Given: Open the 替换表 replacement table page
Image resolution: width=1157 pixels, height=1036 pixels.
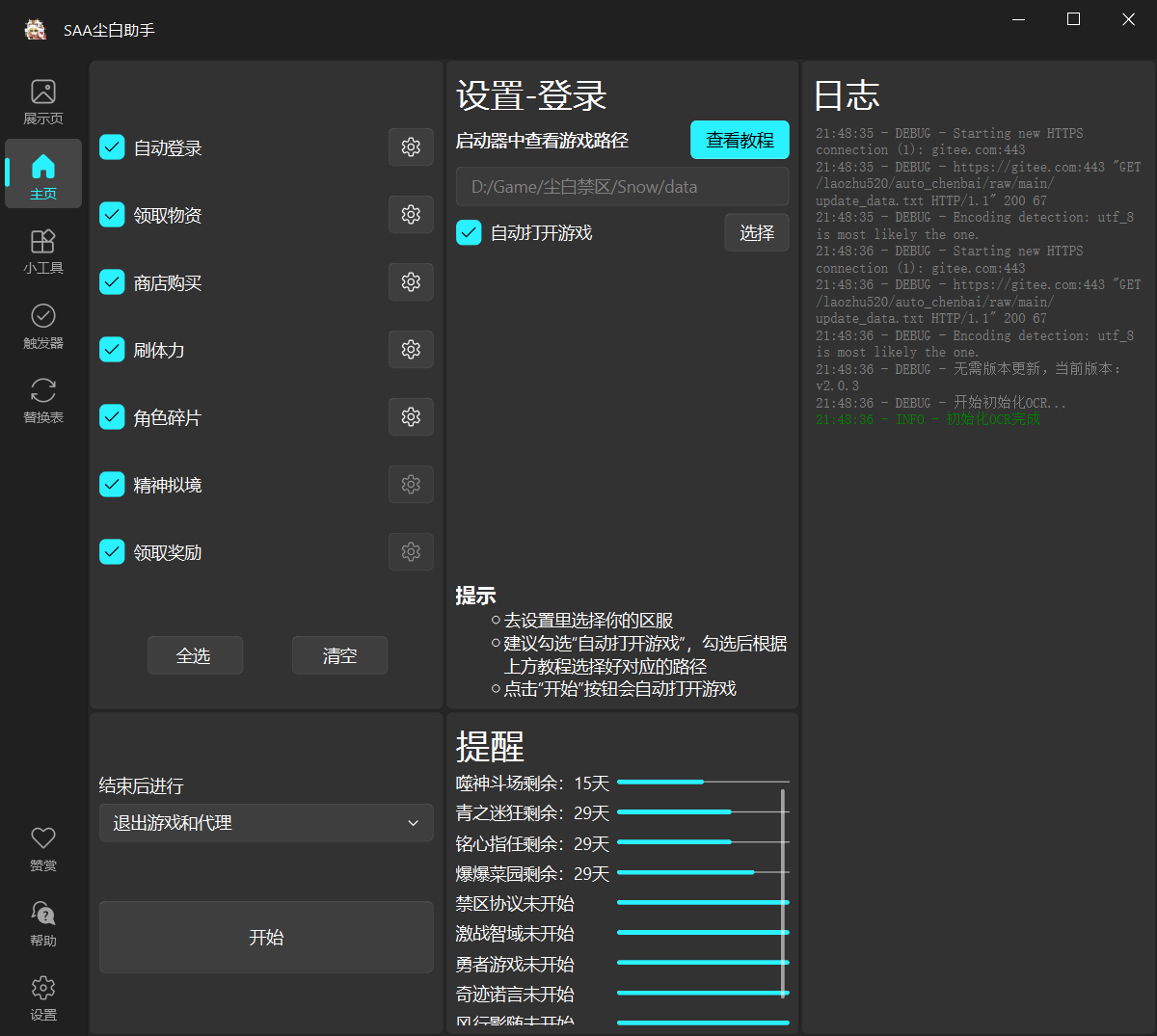Looking at the screenshot, I should (43, 400).
